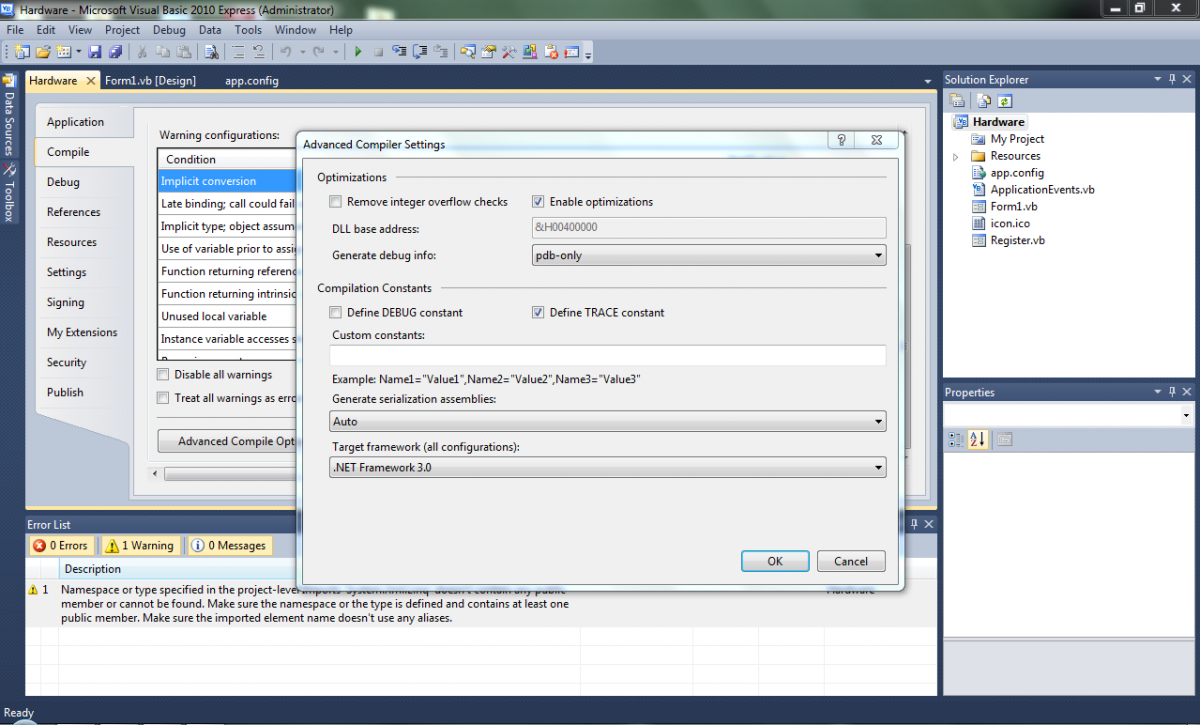Viewport: 1200px width, 725px height.
Task: Expand the Resources folder node
Action: click(956, 157)
